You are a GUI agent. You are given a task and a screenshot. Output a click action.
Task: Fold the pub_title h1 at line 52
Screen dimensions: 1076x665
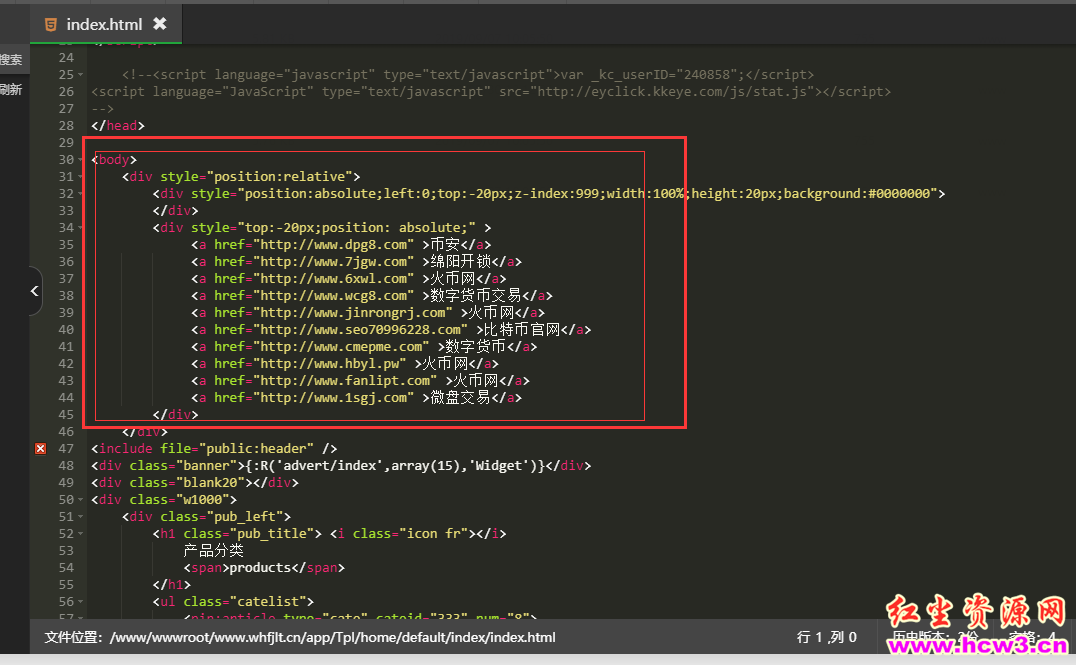(81, 534)
